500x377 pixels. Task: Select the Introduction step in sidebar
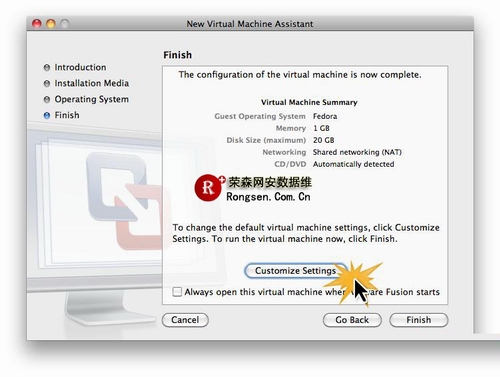click(75, 67)
